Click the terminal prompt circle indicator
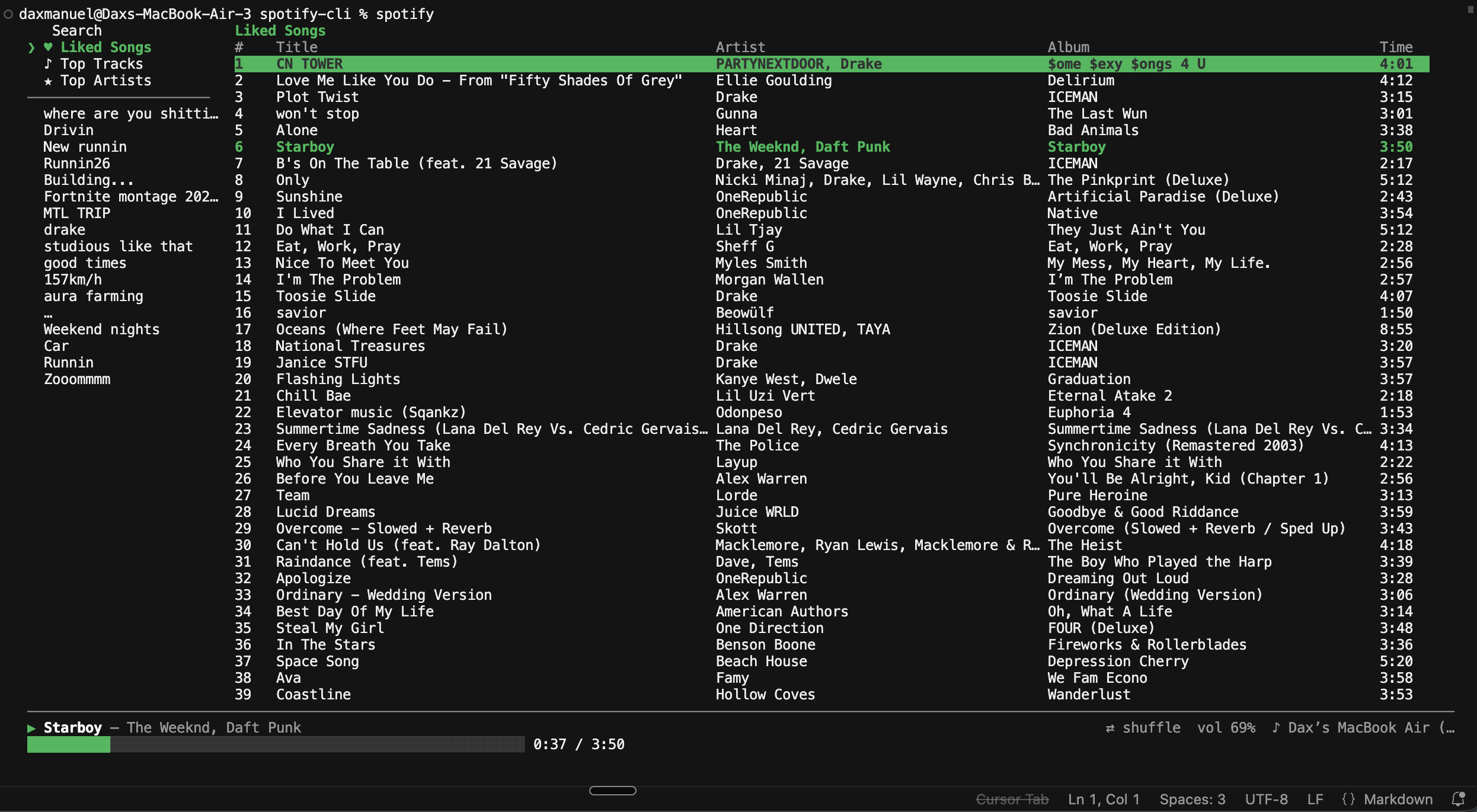 [8, 14]
